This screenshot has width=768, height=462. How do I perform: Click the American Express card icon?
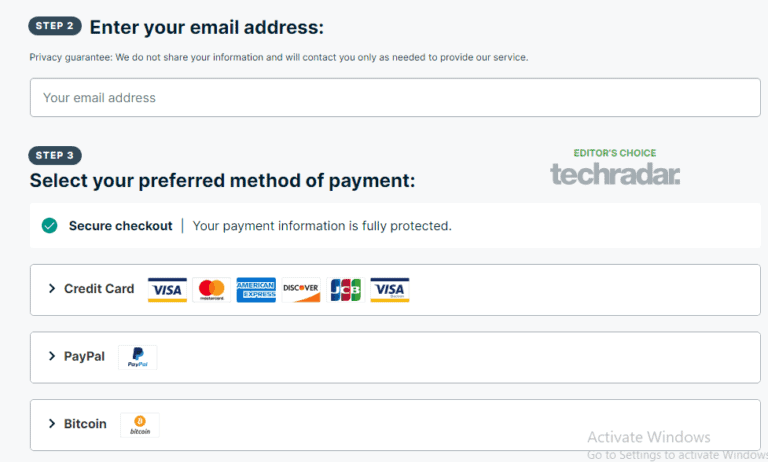256,290
